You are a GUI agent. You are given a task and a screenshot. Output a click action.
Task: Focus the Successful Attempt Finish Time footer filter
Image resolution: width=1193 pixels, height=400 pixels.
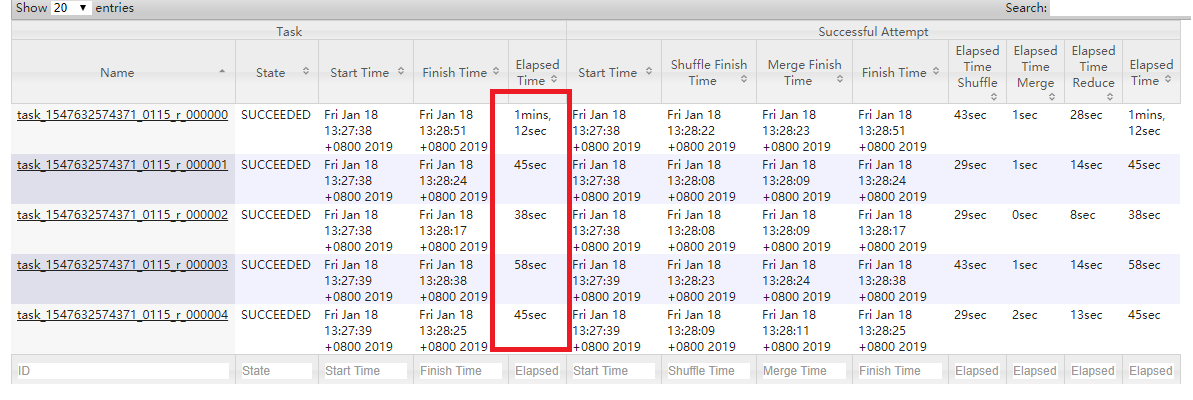[x=901, y=371]
